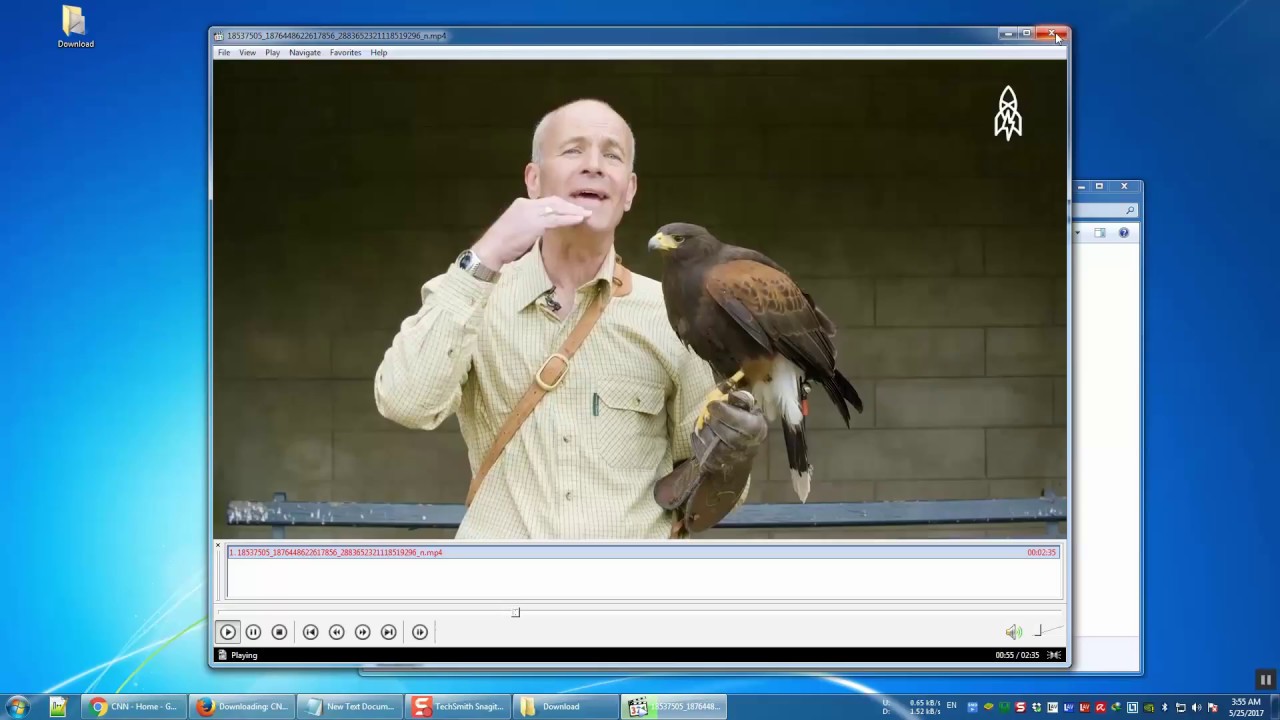The image size is (1280, 720).
Task: Skip to the previous file
Action: click(310, 632)
